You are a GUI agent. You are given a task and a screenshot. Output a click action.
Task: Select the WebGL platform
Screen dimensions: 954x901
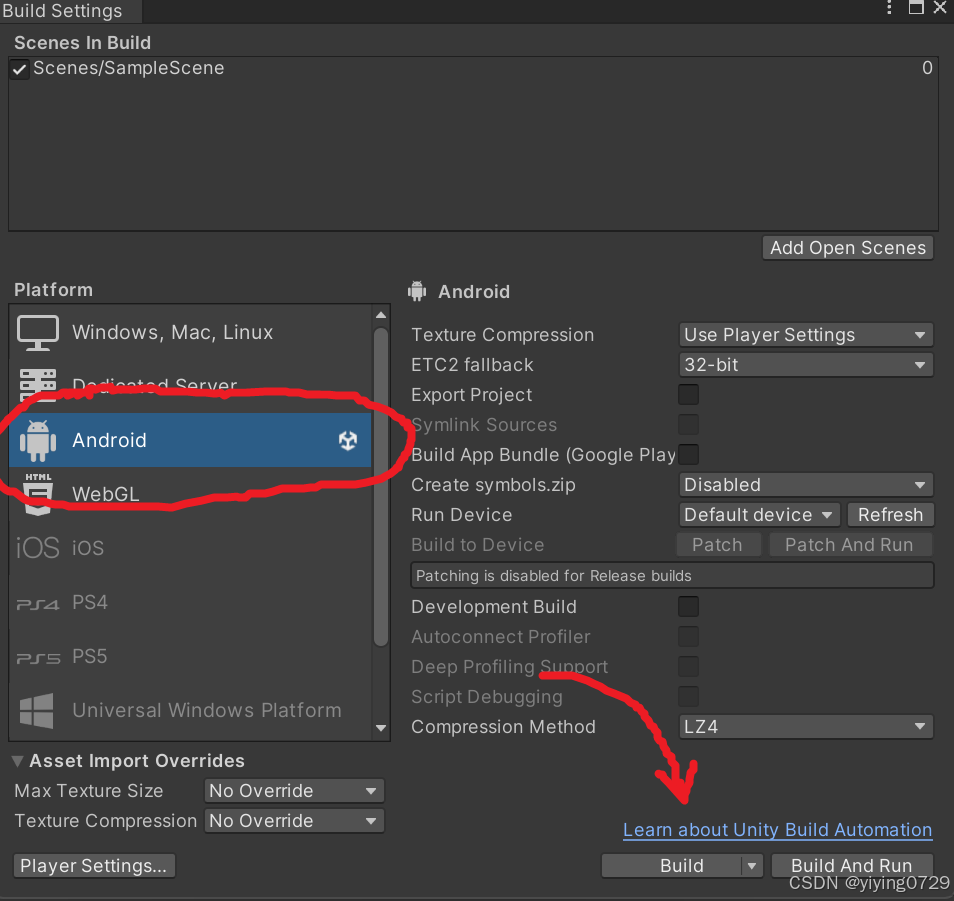[x=190, y=494]
